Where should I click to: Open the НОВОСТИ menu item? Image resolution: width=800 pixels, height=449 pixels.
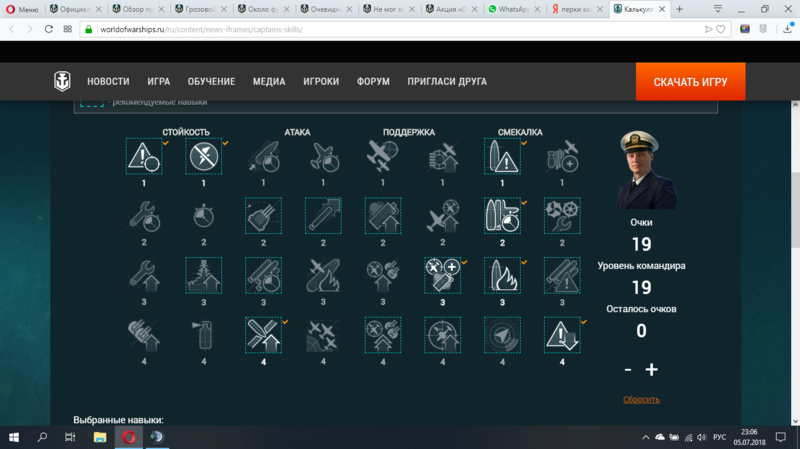pyautogui.click(x=108, y=82)
